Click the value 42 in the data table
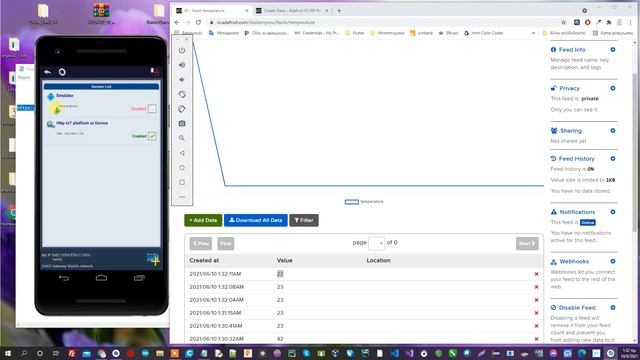Screen dimensions: 640x360 280,339
